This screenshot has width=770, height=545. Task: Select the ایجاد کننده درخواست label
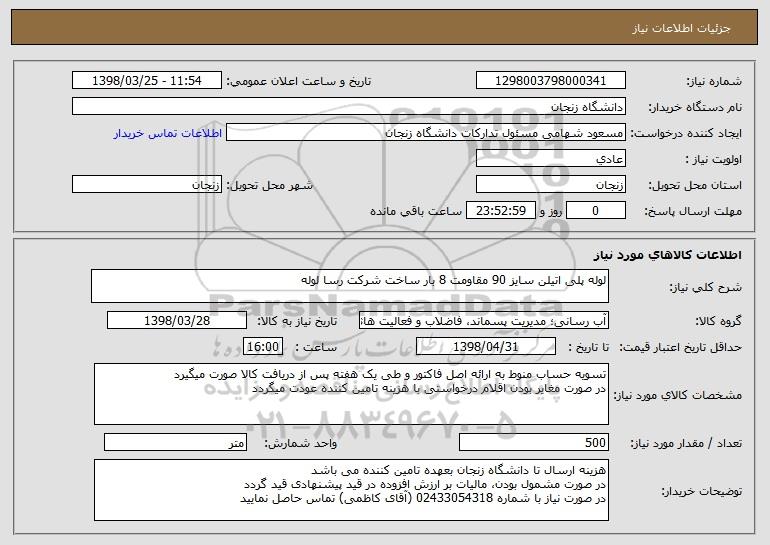click(686, 133)
